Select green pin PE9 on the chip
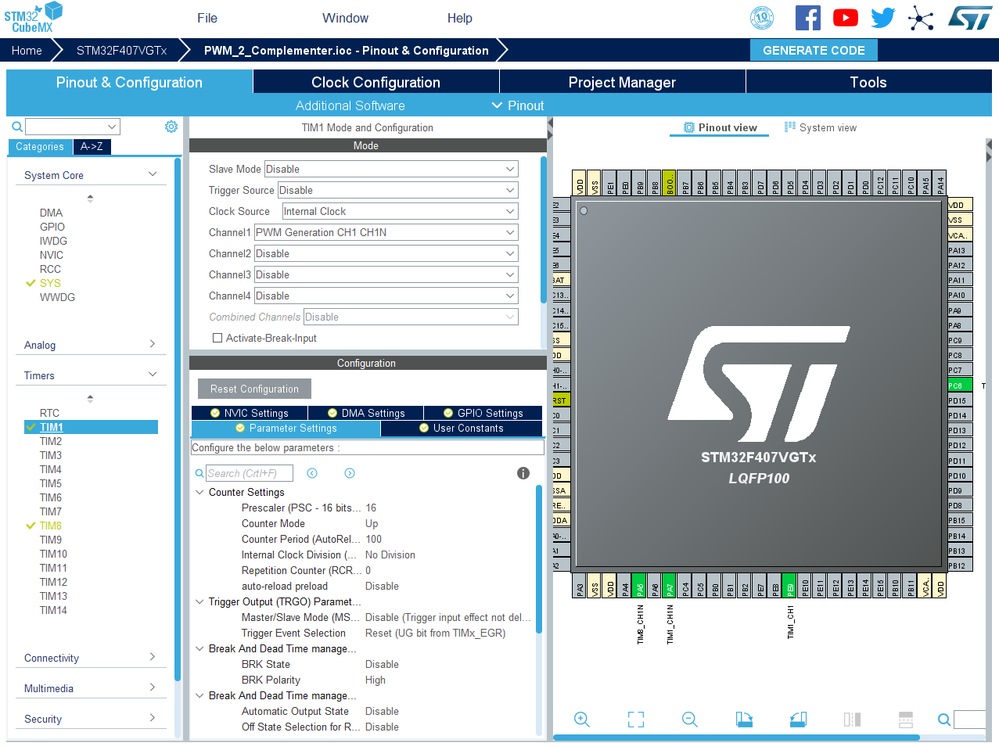This screenshot has height=746, width=999. [789, 586]
